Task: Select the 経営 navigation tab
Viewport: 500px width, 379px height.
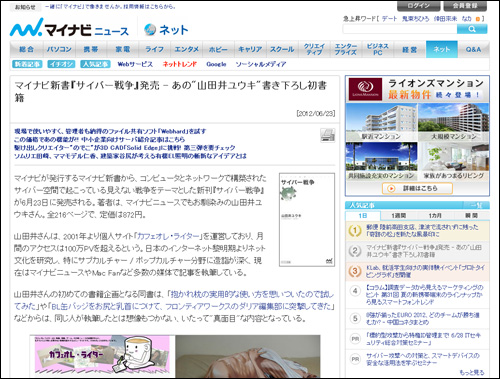Action: pyautogui.click(x=410, y=49)
